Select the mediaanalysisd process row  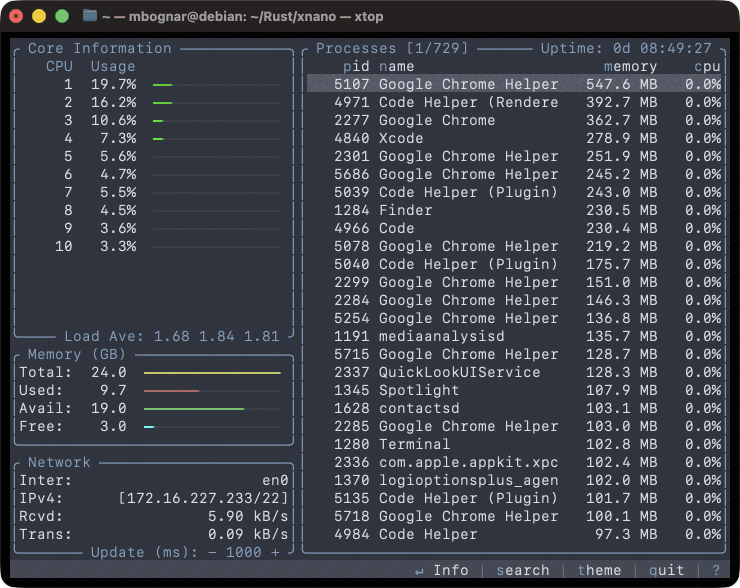(514, 336)
